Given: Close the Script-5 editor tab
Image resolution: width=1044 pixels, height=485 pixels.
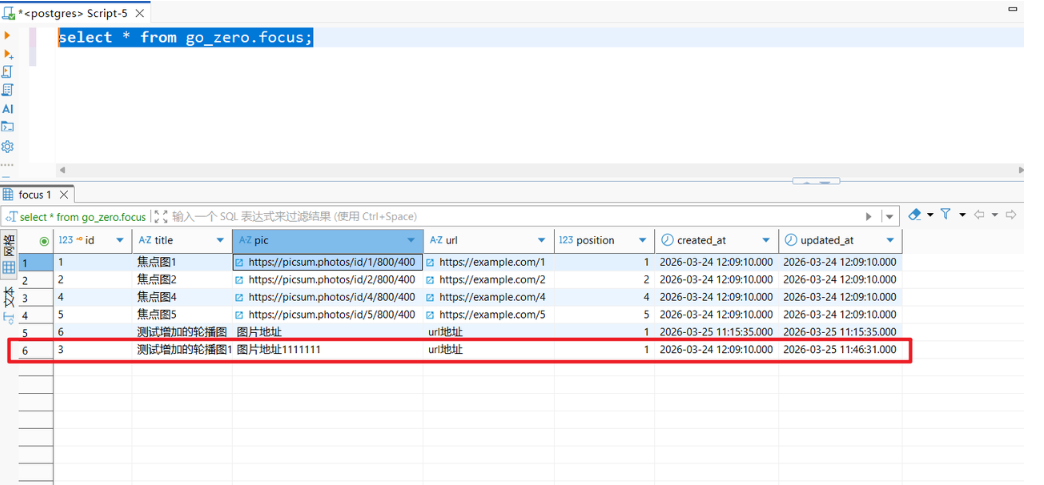Looking at the screenshot, I should pyautogui.click(x=140, y=12).
